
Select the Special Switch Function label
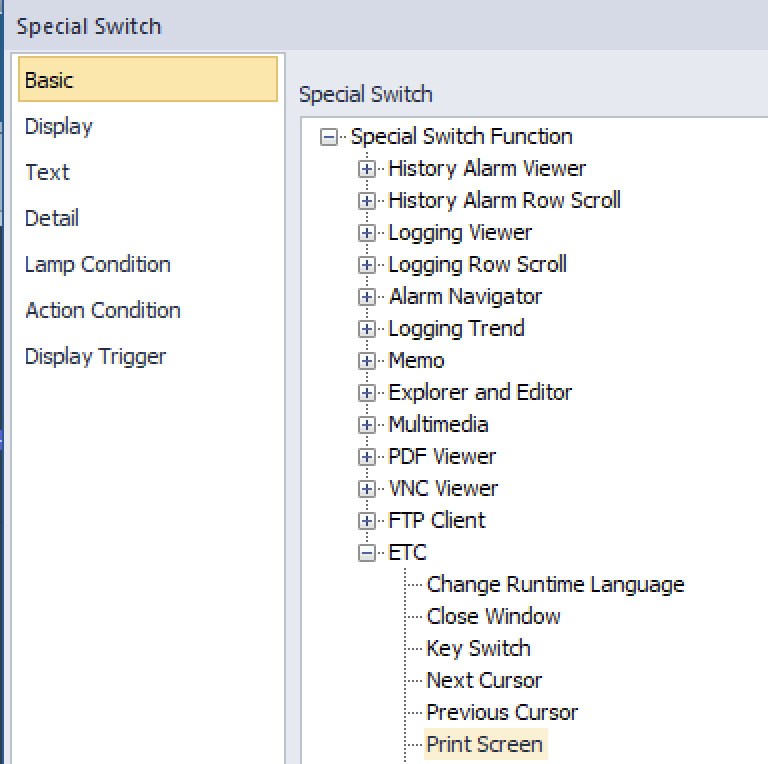(461, 137)
